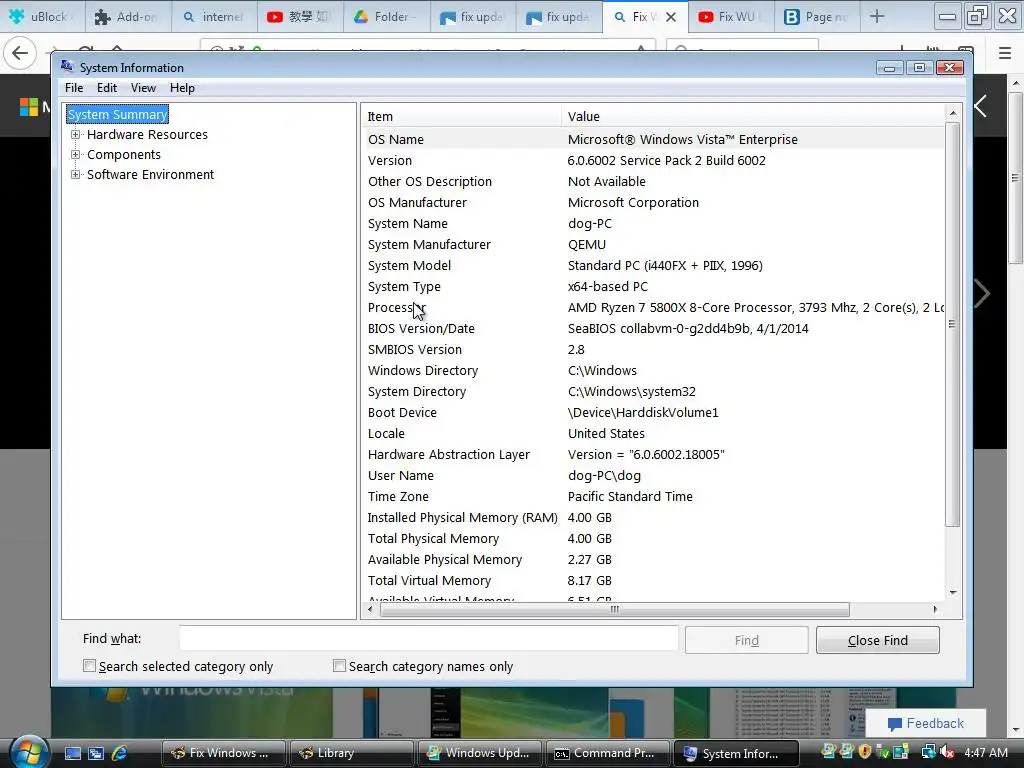
Task: Select the OS Name row
Action: (653, 139)
